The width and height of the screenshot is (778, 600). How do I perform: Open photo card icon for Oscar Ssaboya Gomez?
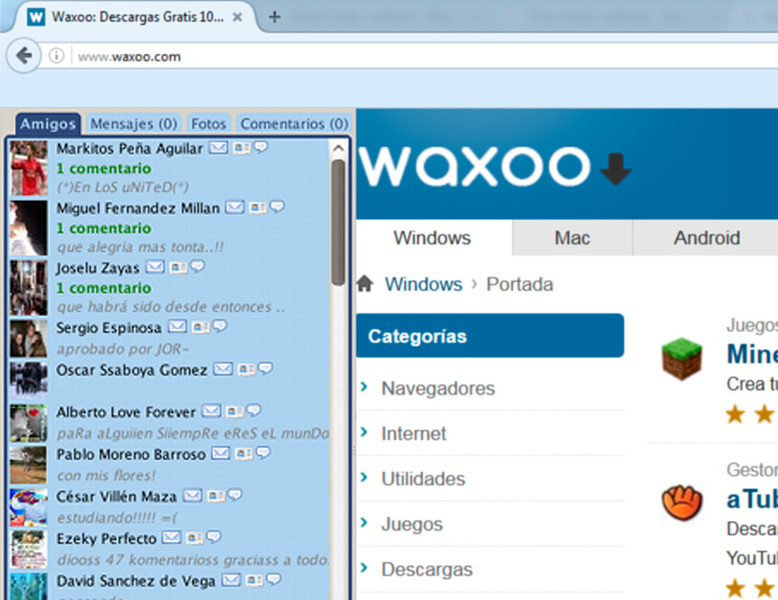[246, 369]
